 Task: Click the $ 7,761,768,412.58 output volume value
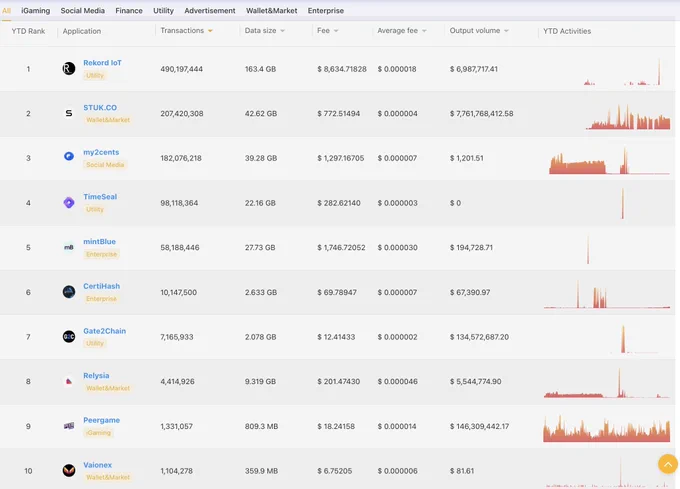click(481, 114)
